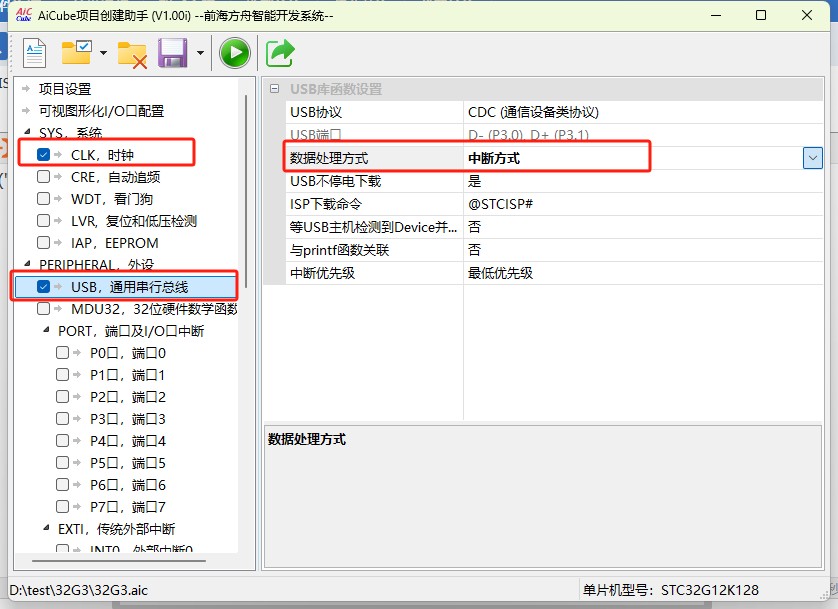Toggle the CLK clock checkbox
838x609 pixels.
tap(43, 154)
